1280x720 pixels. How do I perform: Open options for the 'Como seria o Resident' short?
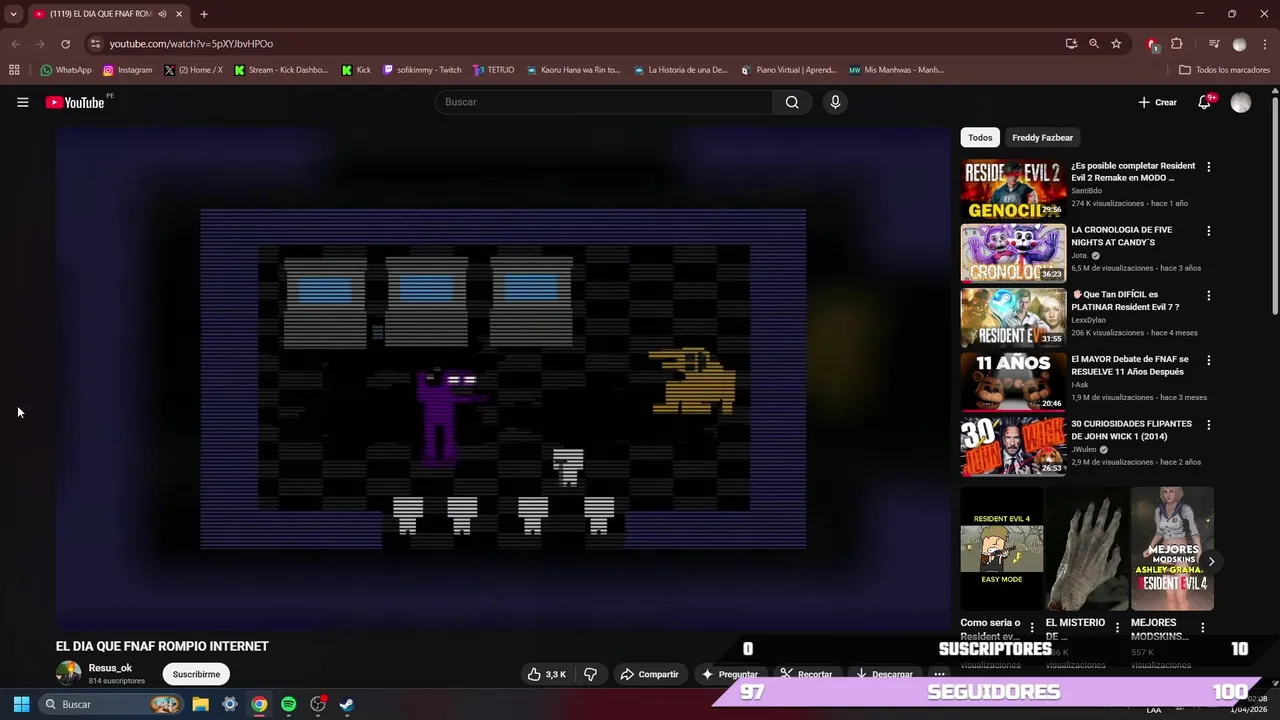click(1032, 628)
